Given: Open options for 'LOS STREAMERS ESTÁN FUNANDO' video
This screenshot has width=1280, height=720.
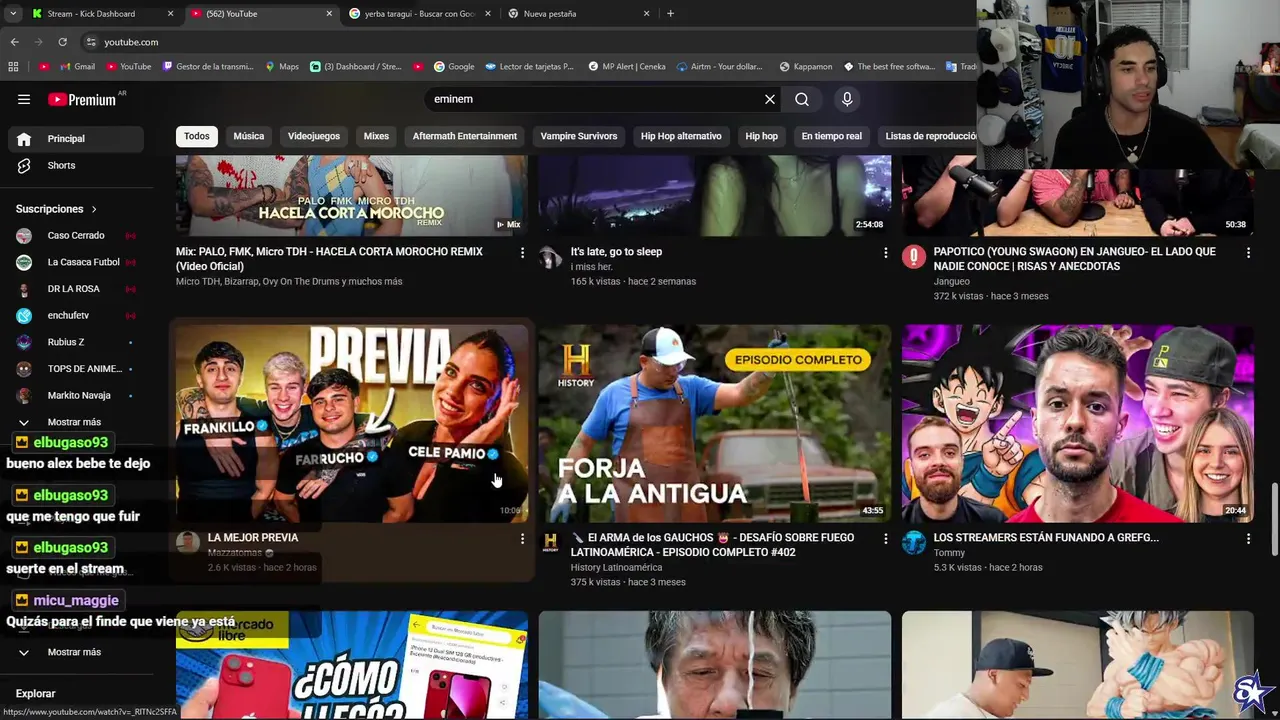Looking at the screenshot, I should pos(1248,539).
